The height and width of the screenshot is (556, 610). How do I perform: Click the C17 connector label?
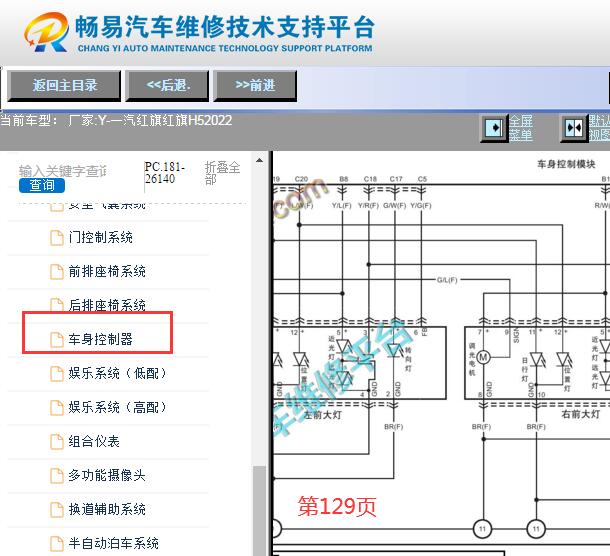396,179
